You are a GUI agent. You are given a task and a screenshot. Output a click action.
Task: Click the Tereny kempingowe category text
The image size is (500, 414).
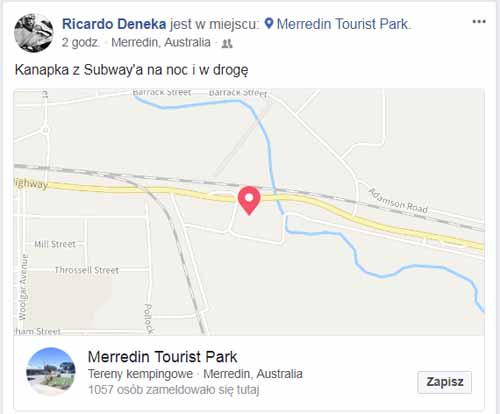point(140,374)
